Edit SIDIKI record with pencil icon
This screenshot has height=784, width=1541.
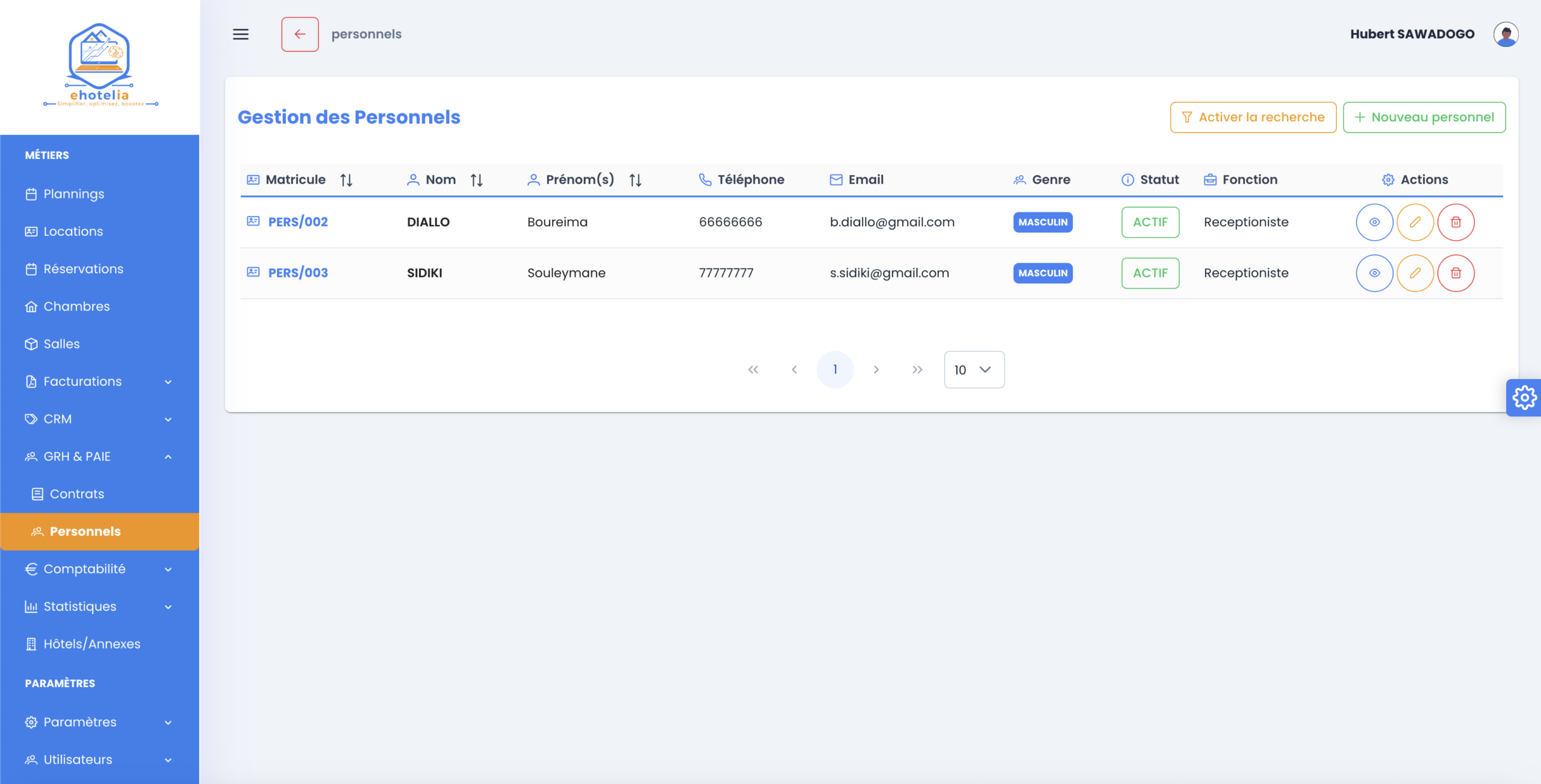[x=1415, y=273]
